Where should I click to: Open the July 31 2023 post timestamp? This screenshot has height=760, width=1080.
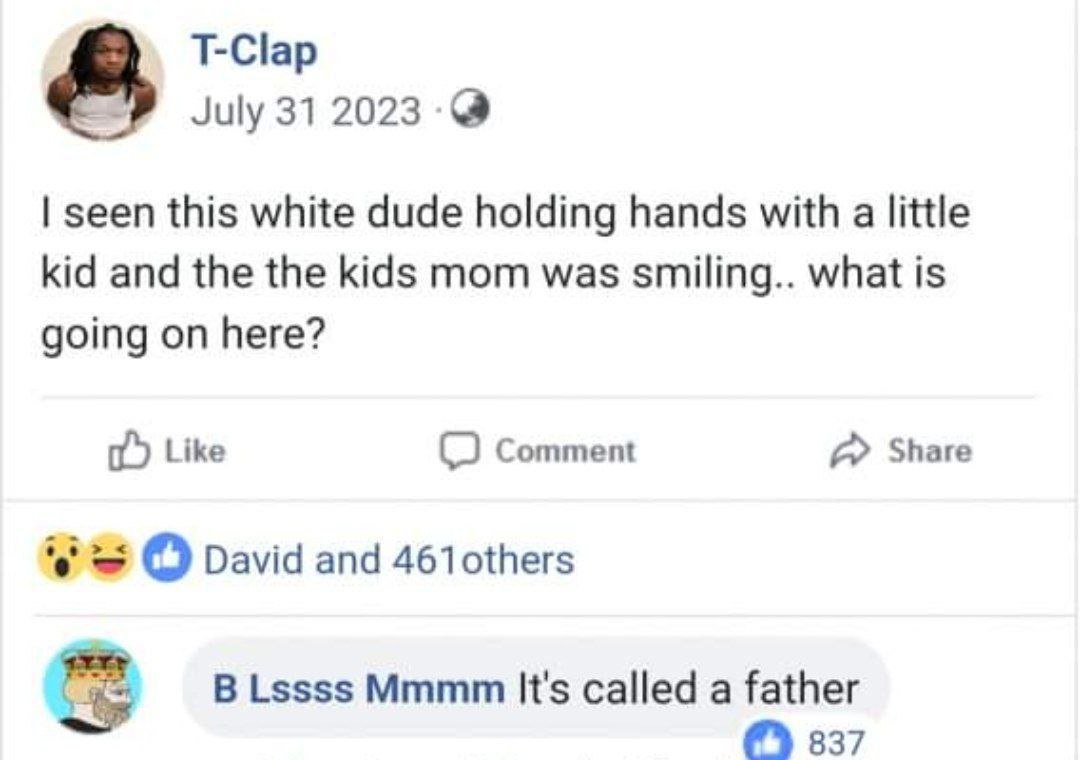pyautogui.click(x=305, y=111)
